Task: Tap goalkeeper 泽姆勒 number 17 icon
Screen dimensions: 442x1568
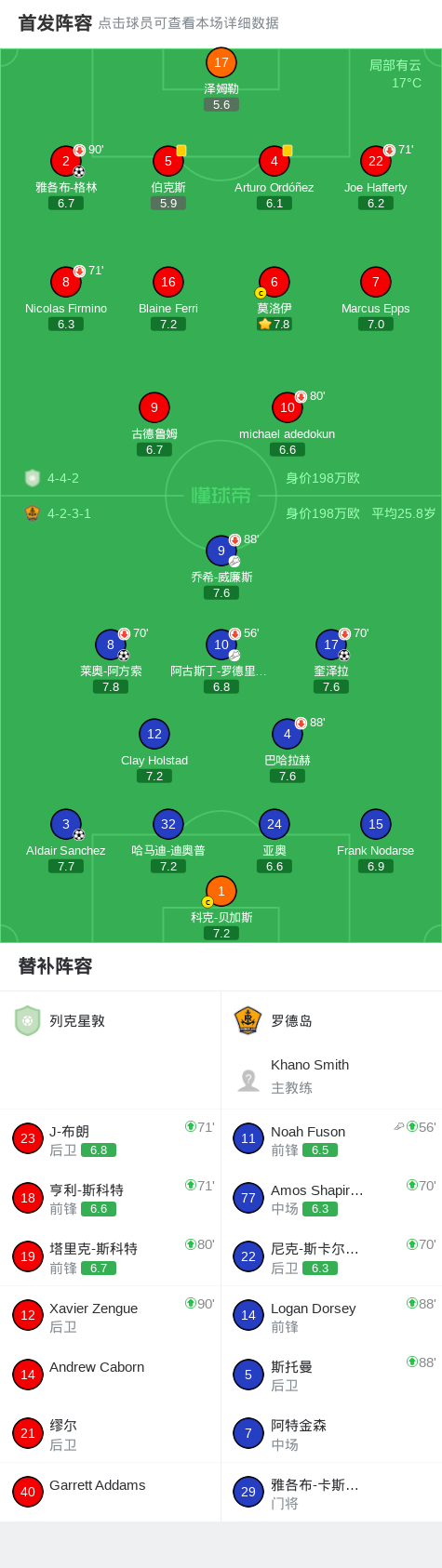Action: pyautogui.click(x=221, y=62)
